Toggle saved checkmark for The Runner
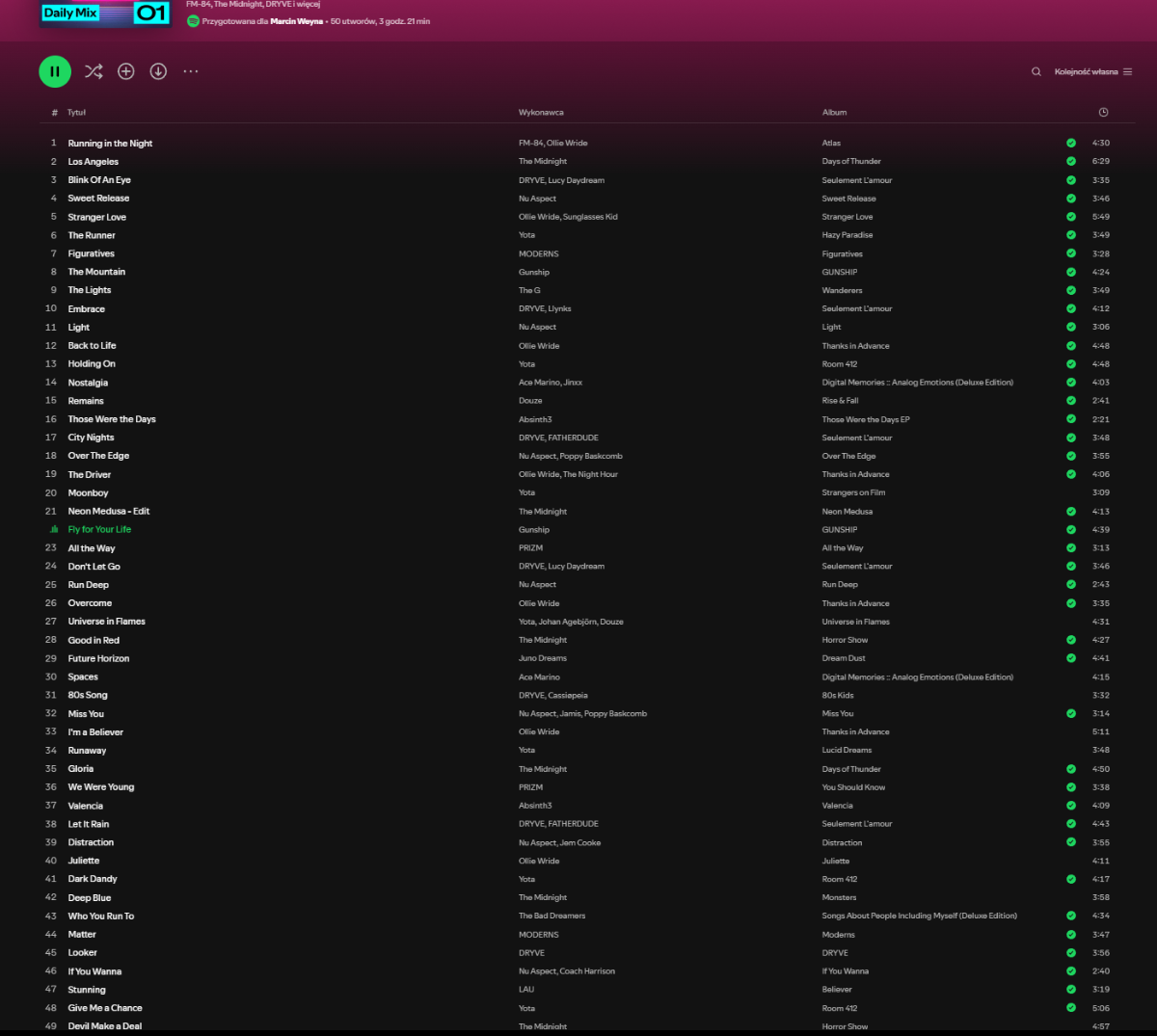The image size is (1157, 1036). [1071, 235]
